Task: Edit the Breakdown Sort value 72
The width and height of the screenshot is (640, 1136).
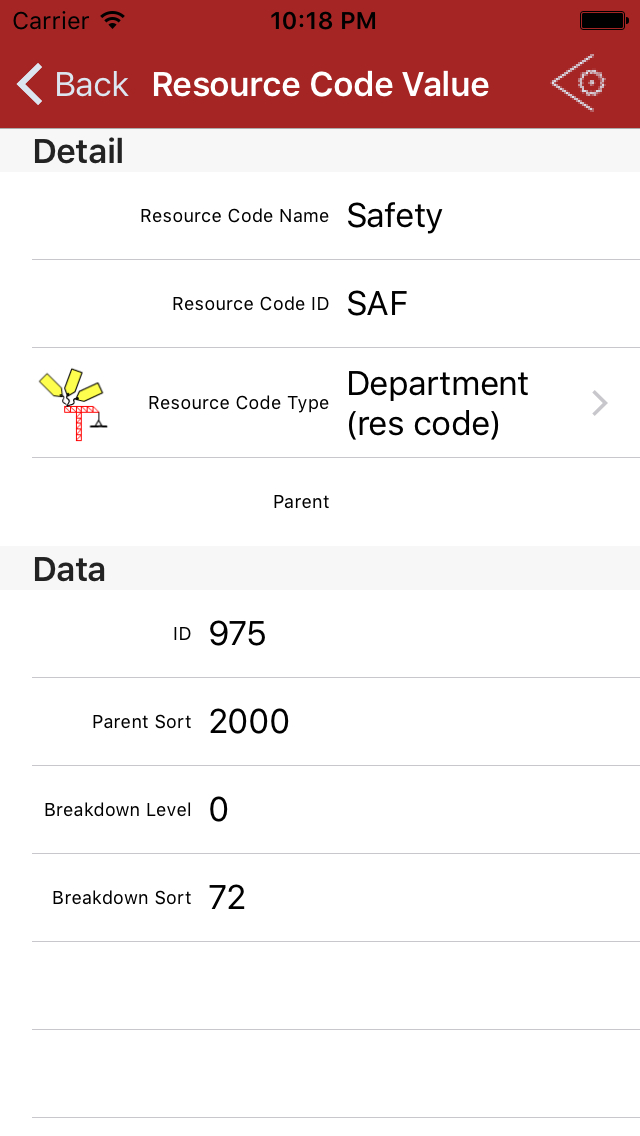Action: pyautogui.click(x=227, y=898)
